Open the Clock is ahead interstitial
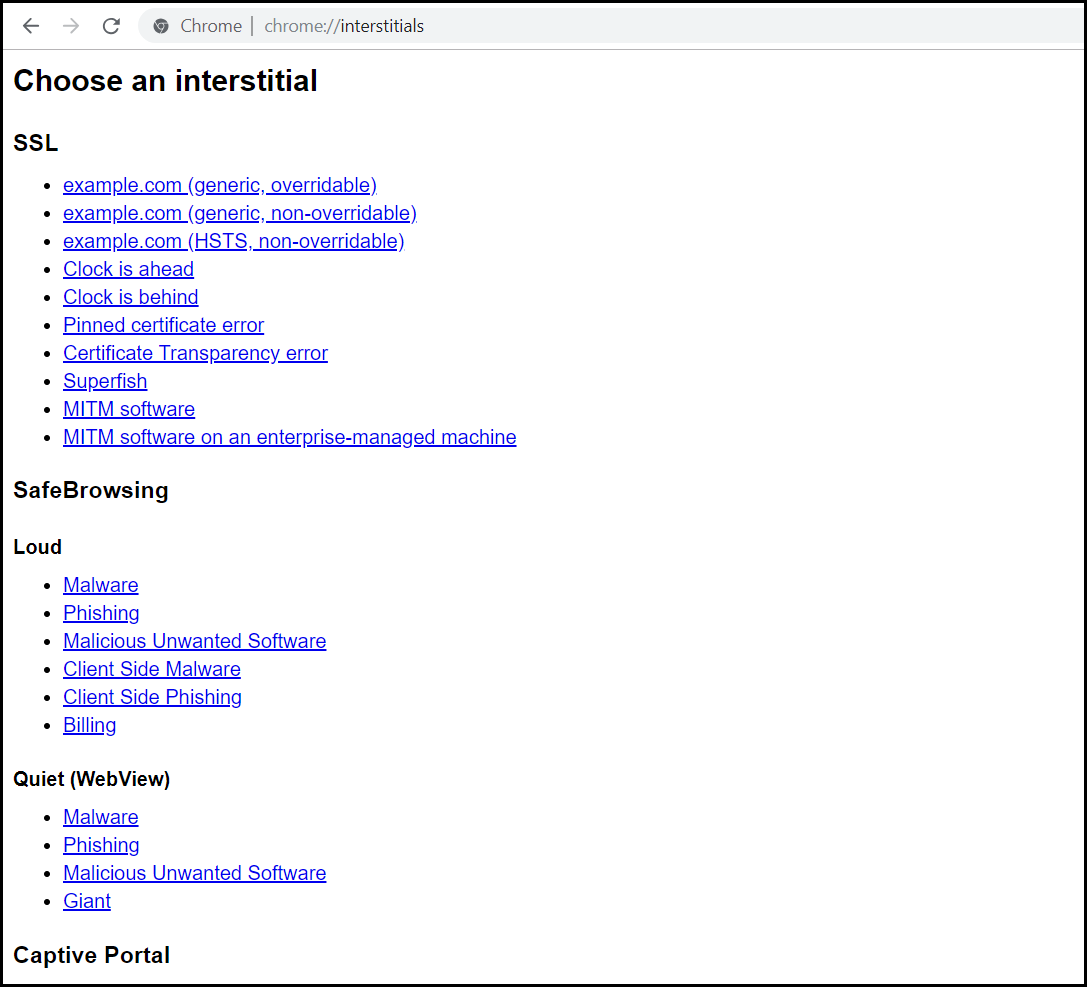 (x=128, y=269)
